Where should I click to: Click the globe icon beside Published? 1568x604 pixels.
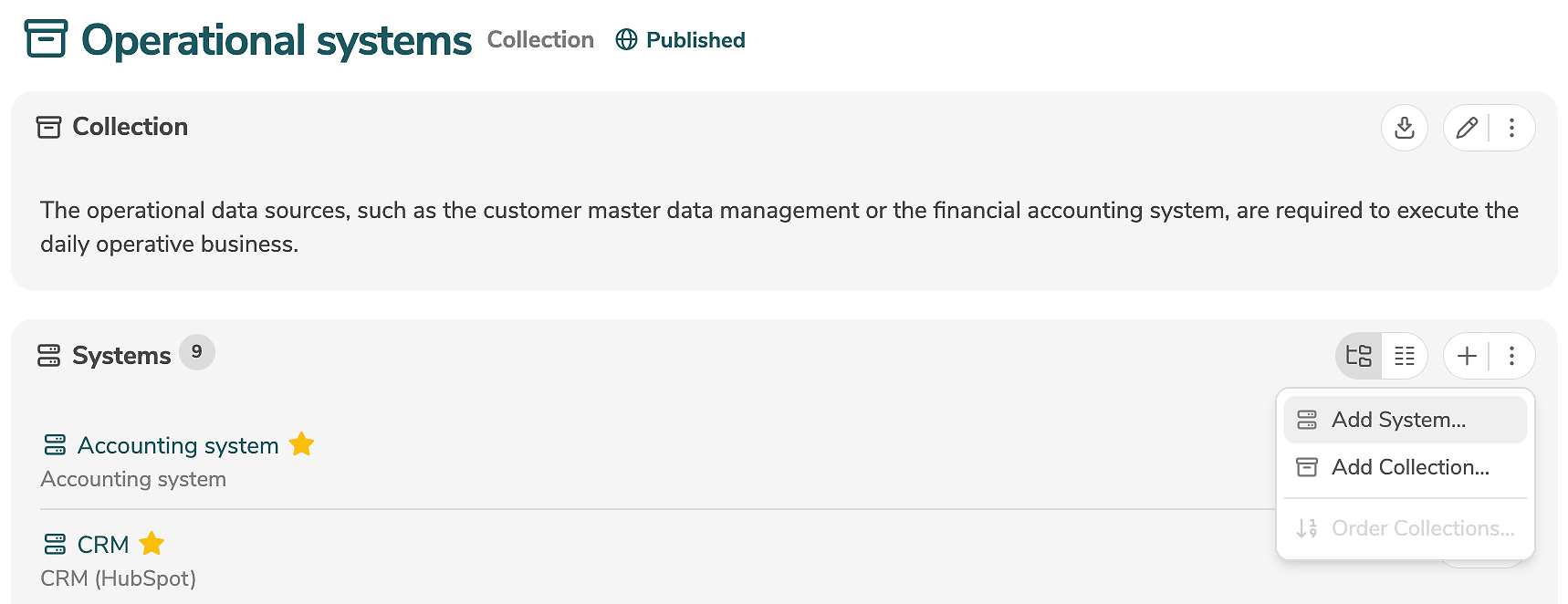tap(626, 40)
